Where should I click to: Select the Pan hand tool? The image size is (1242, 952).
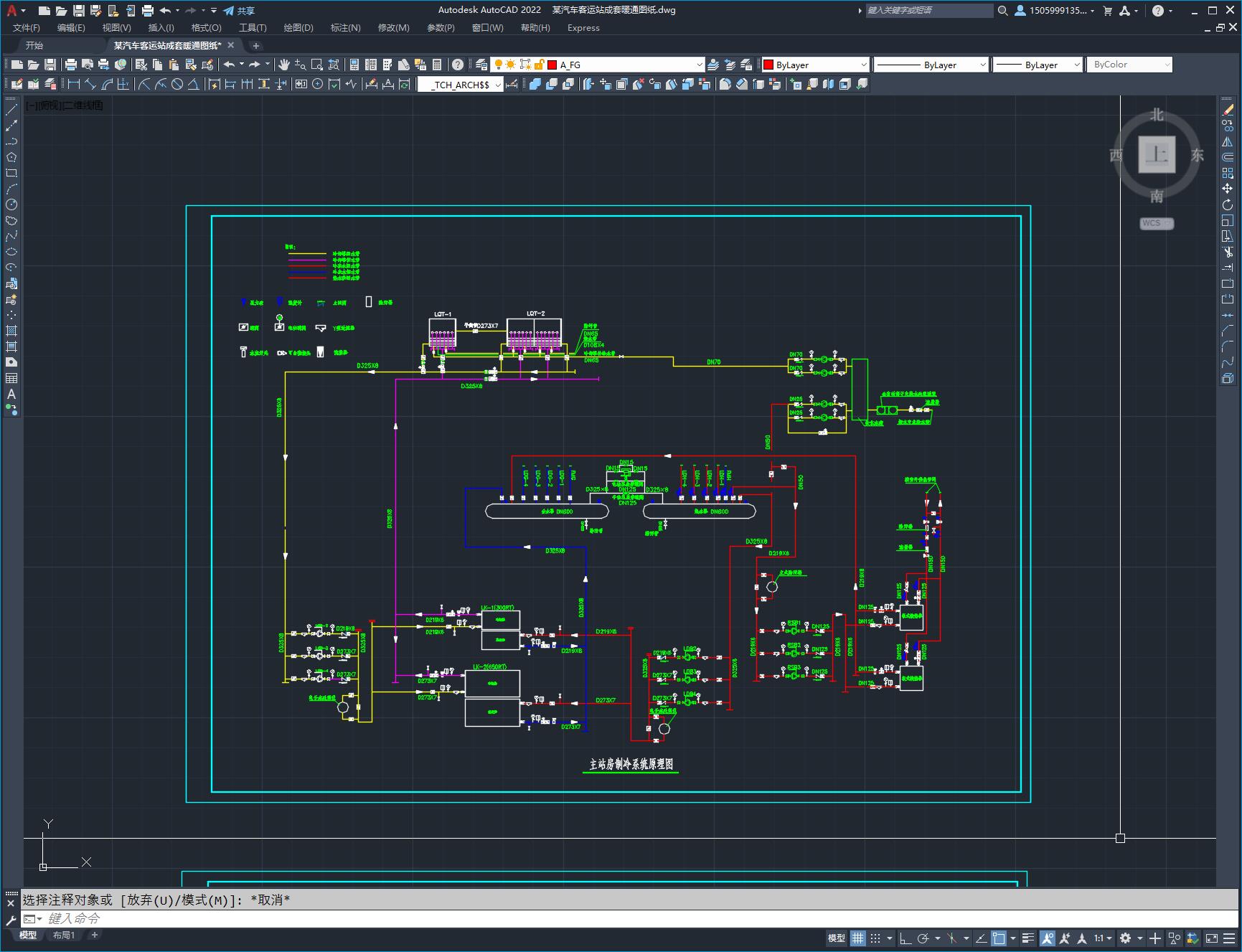284,65
